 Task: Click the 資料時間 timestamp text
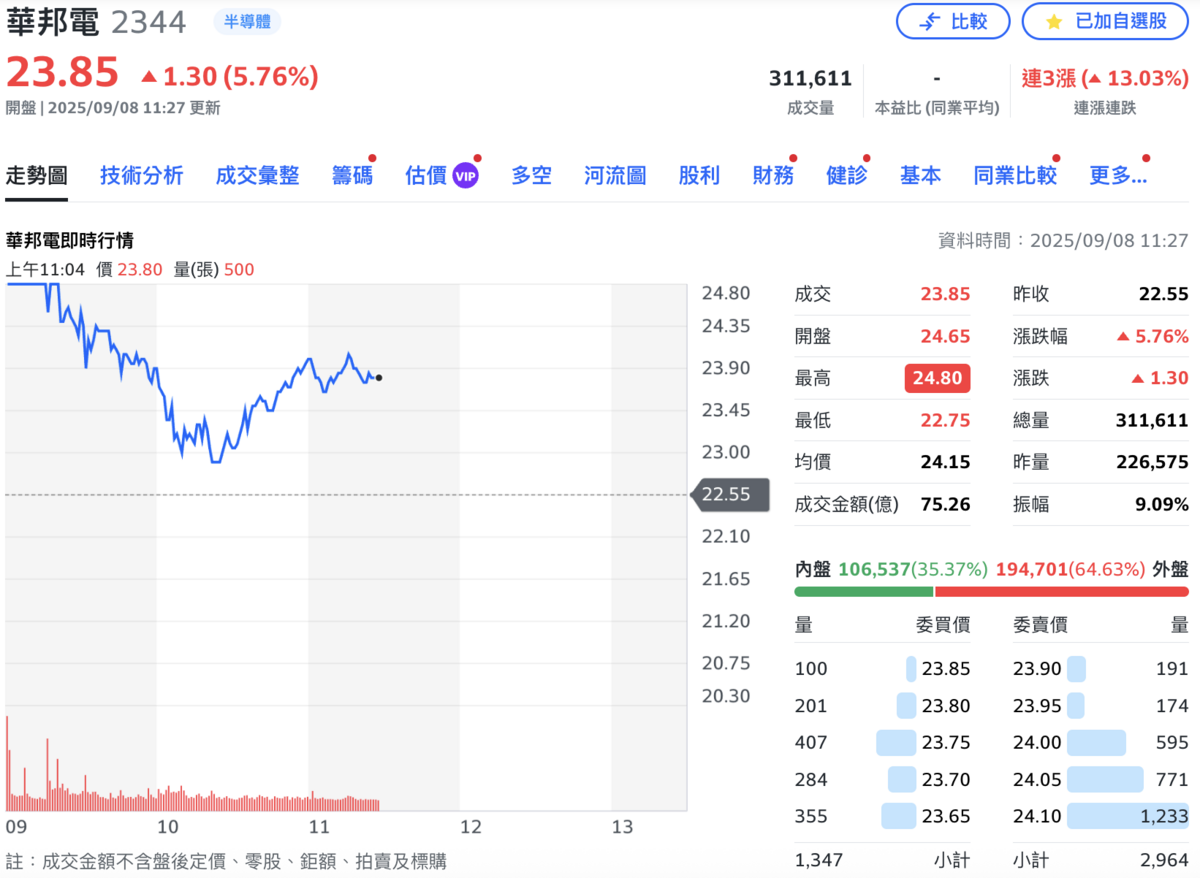[1063, 240]
